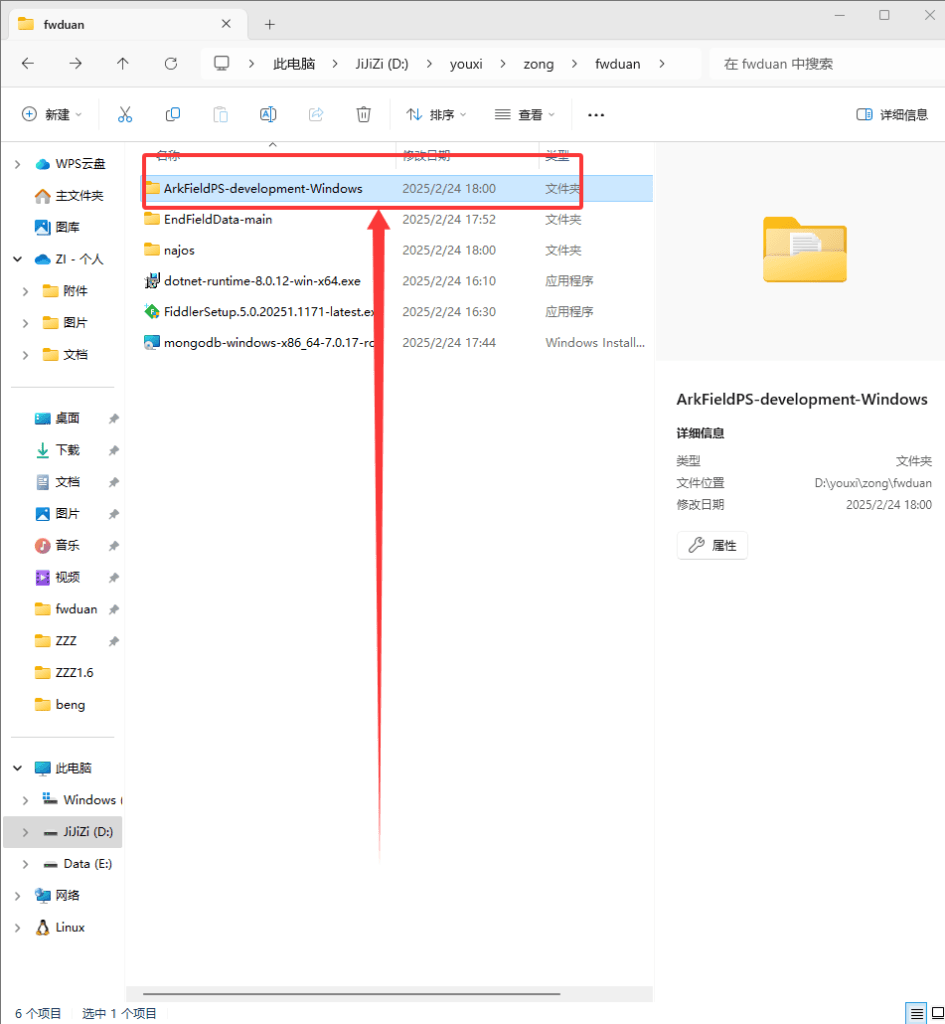Go up one folder level arrow
Viewport: 945px width, 1024px height.
click(x=123, y=63)
